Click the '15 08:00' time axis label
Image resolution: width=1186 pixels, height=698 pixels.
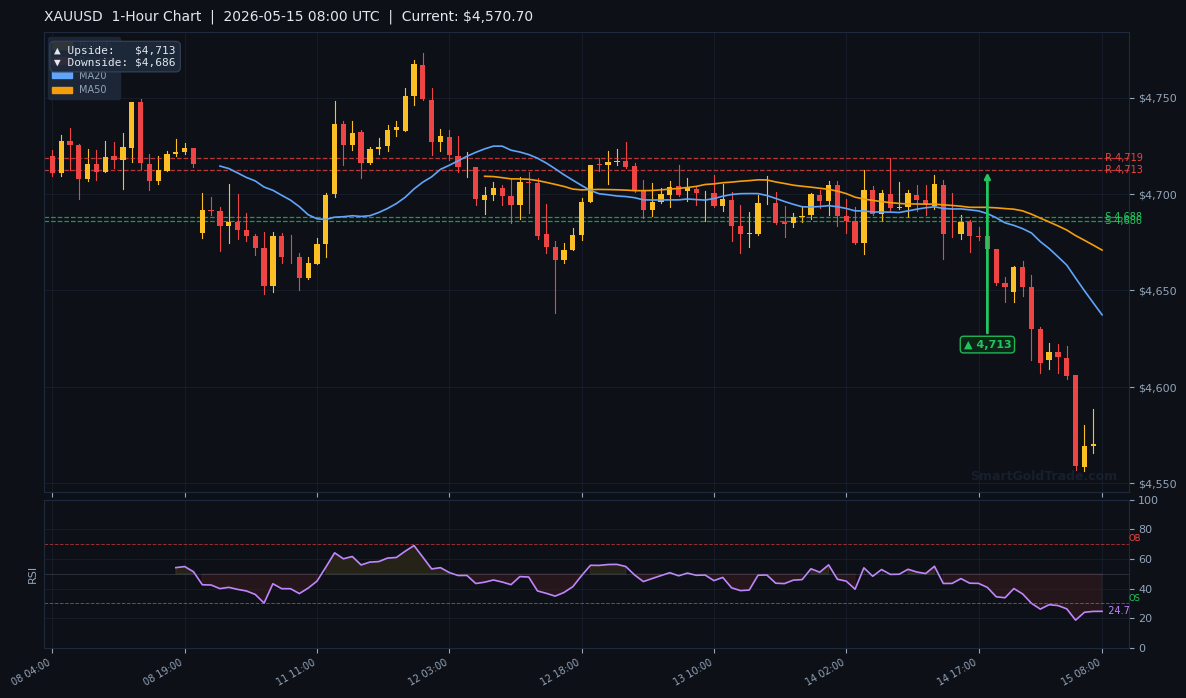[1082, 672]
